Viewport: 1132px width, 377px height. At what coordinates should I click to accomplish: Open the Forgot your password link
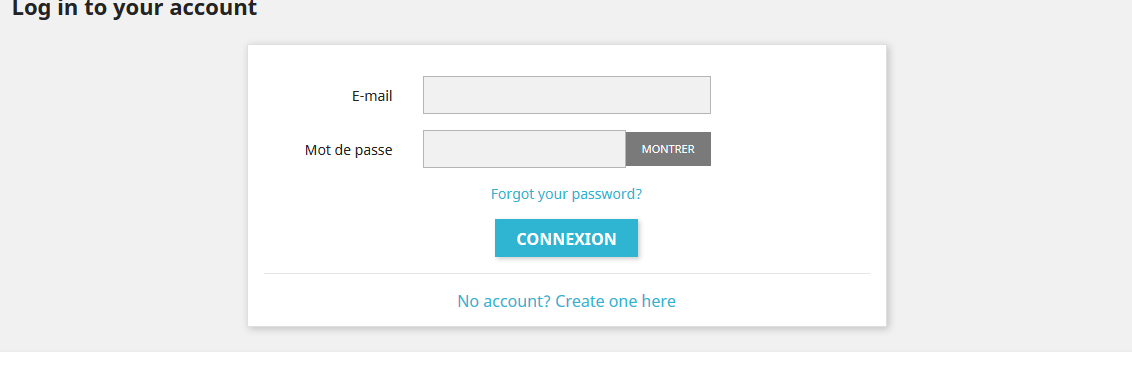click(566, 194)
